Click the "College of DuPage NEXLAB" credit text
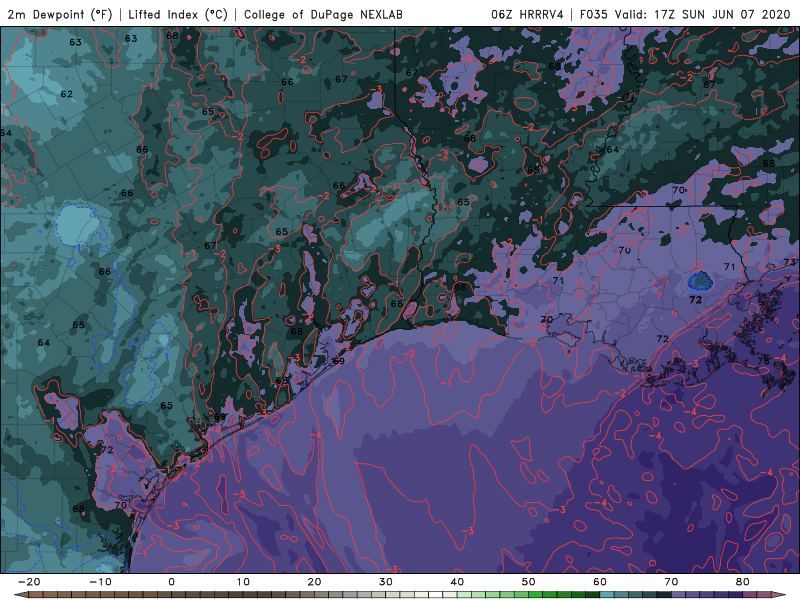The image size is (800, 600). 323,14
